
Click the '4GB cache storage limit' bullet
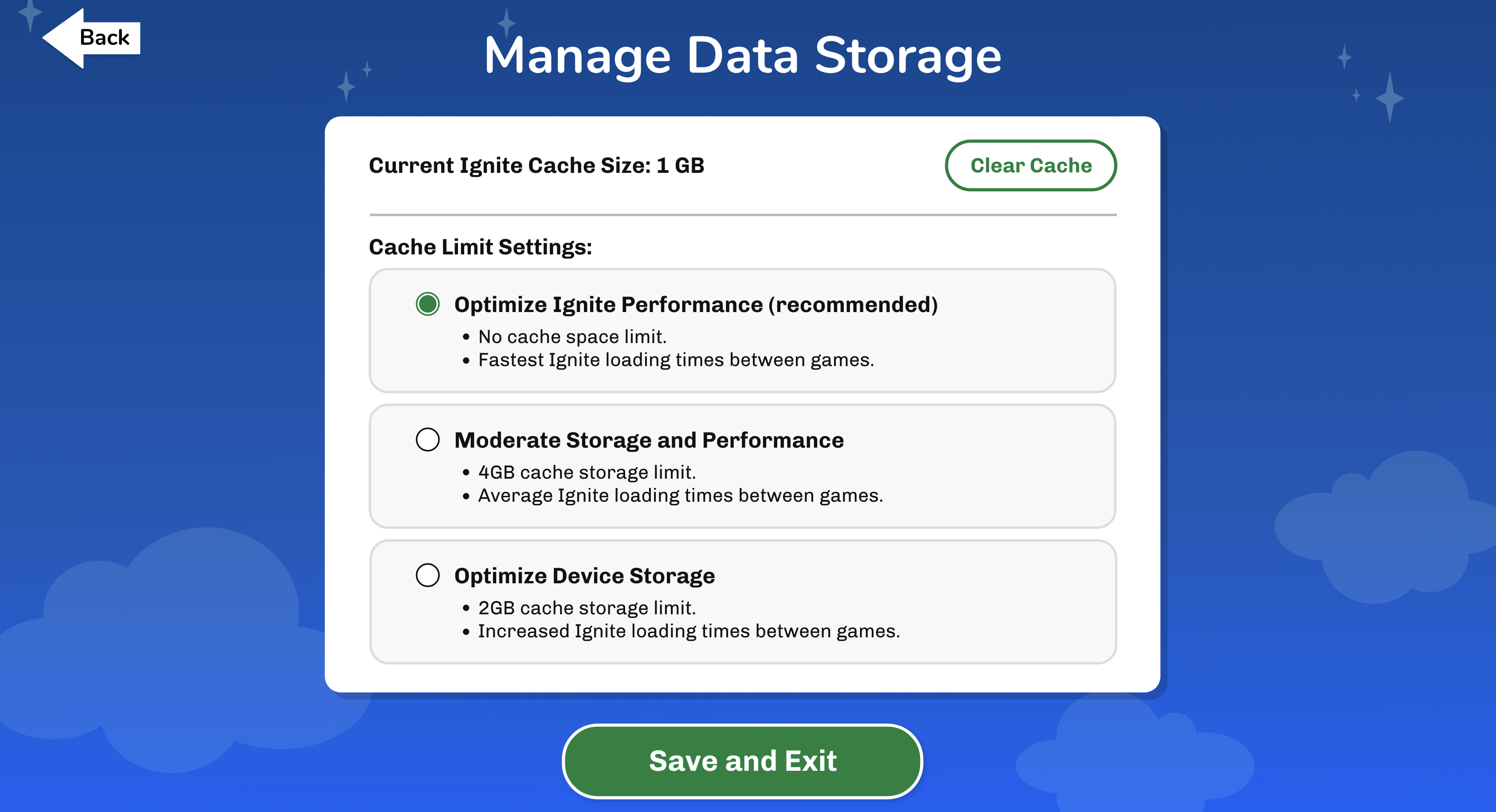click(x=587, y=472)
